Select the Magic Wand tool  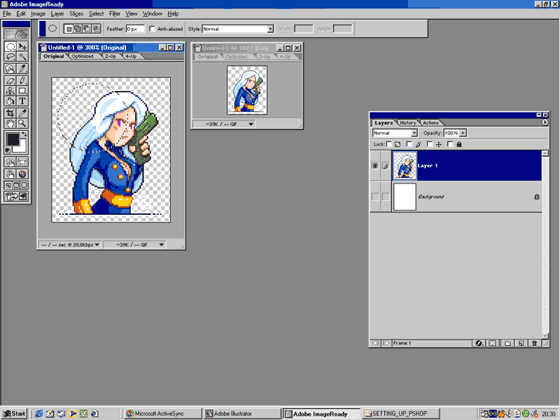point(22,57)
